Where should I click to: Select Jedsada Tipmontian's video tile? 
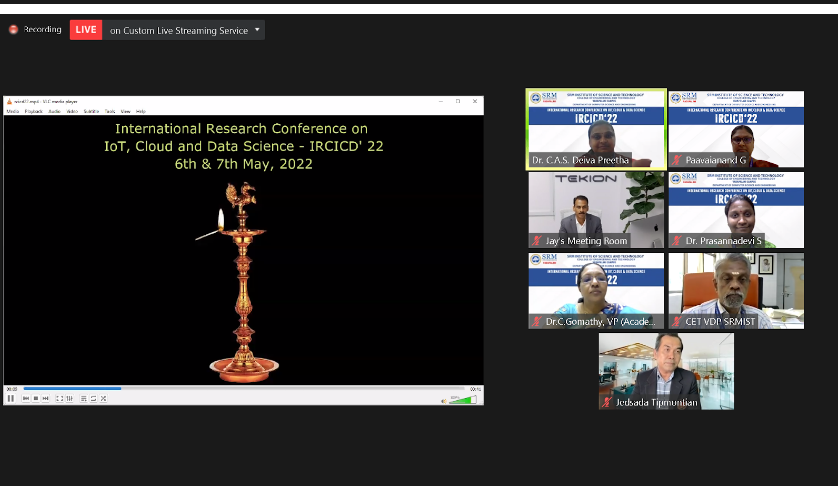pyautogui.click(x=666, y=371)
